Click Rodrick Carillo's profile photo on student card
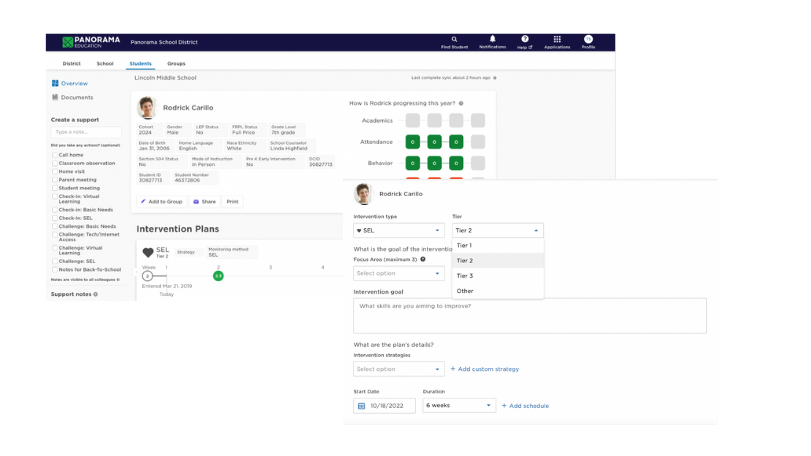 pyautogui.click(x=147, y=108)
